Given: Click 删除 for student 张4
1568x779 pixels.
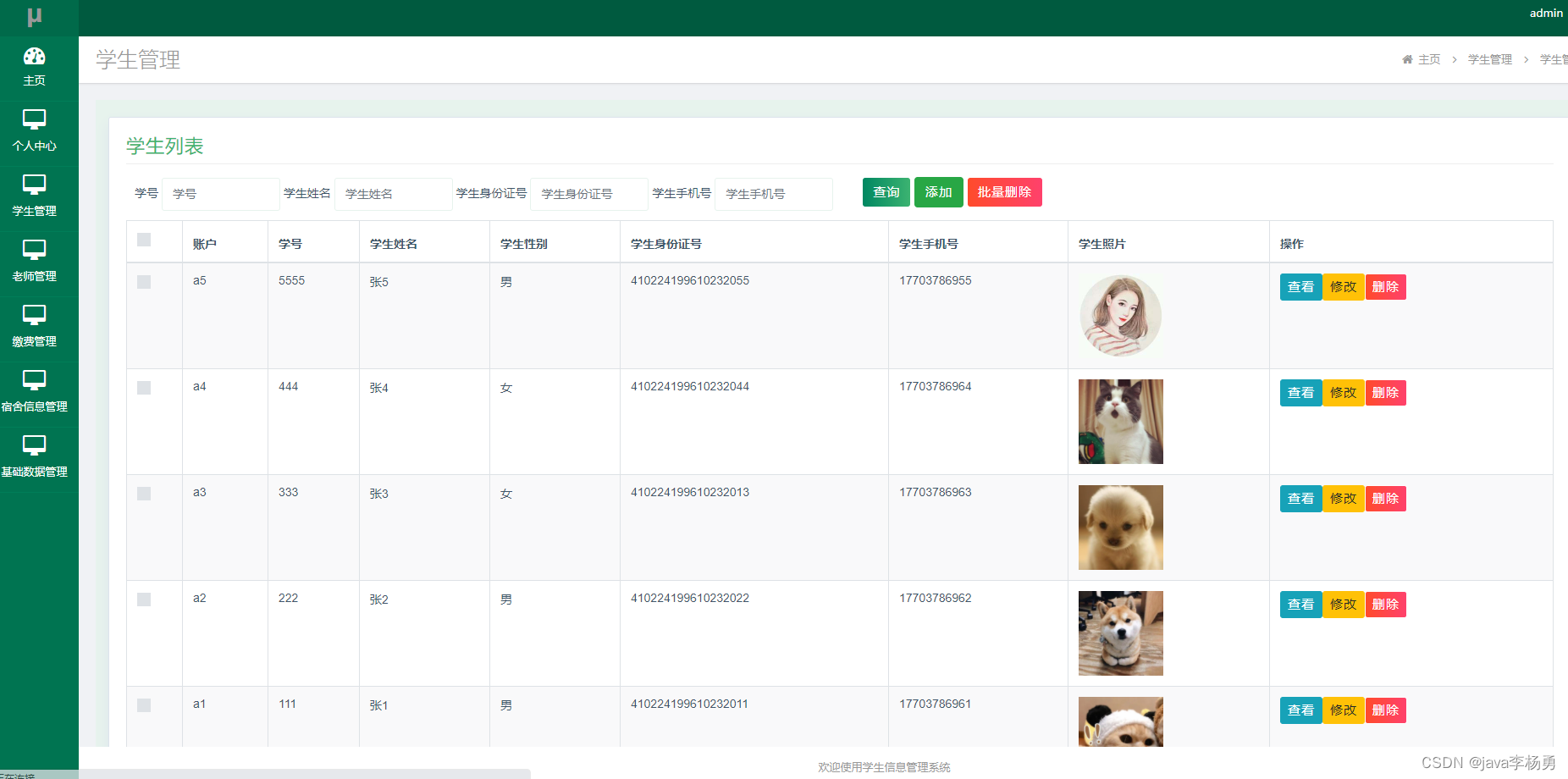Looking at the screenshot, I should click(1385, 393).
